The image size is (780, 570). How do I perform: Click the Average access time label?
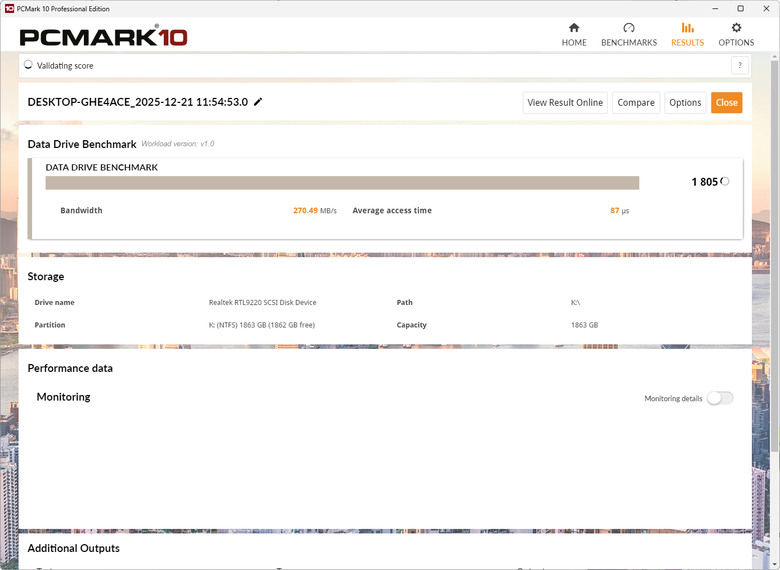click(392, 210)
